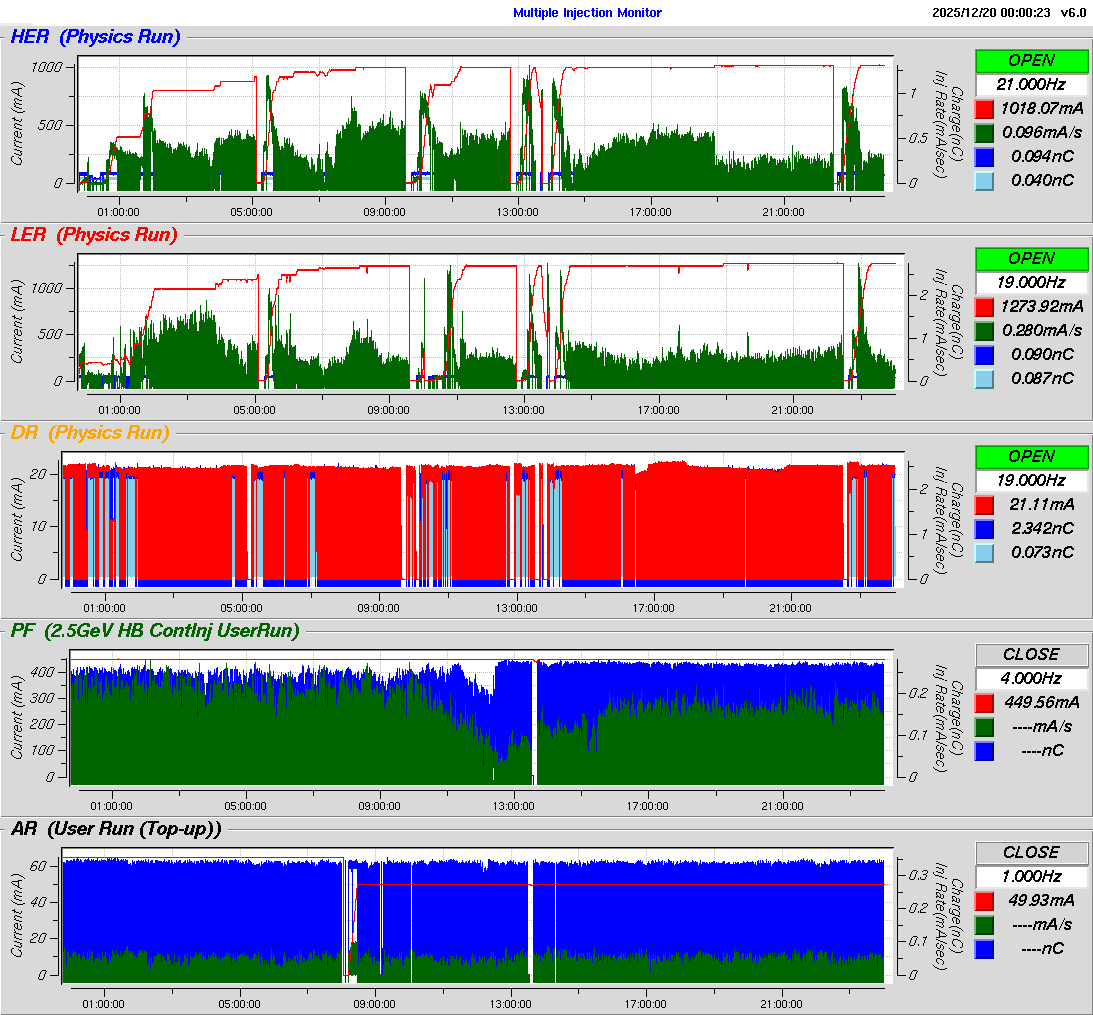1093x1015 pixels.
Task: Click the red swatch beside PF 449.56mA
Action: tap(984, 702)
